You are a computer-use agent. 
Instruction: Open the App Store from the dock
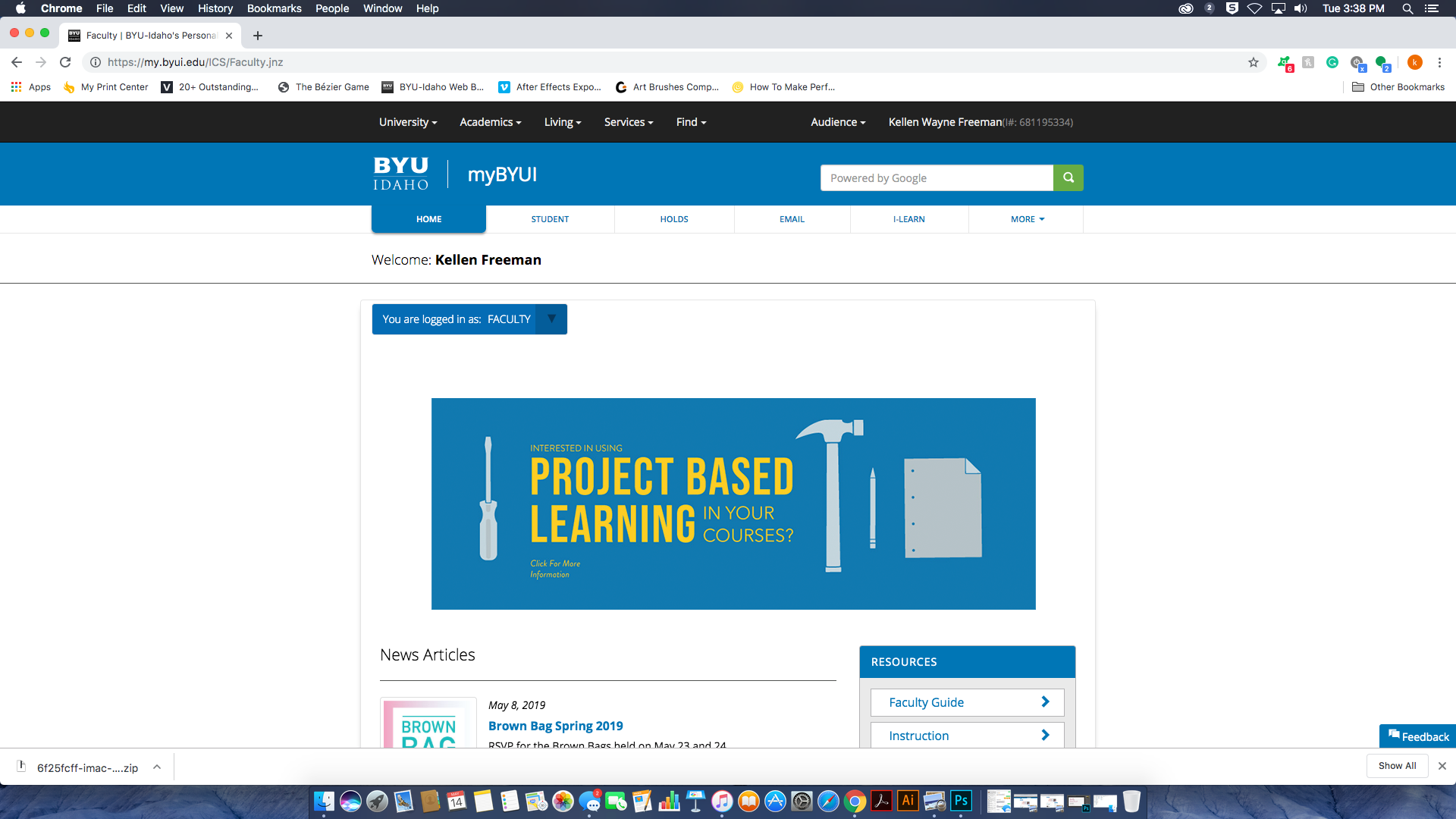click(775, 801)
